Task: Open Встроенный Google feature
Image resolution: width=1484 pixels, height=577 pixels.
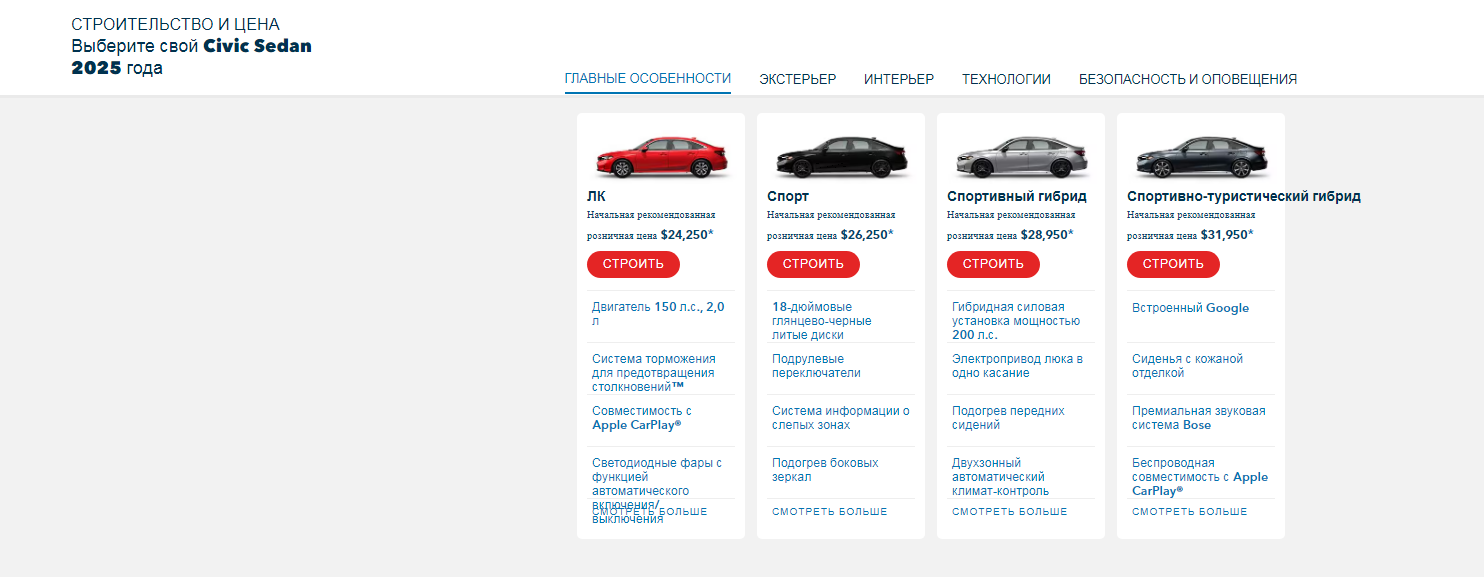Action: [x=1190, y=308]
